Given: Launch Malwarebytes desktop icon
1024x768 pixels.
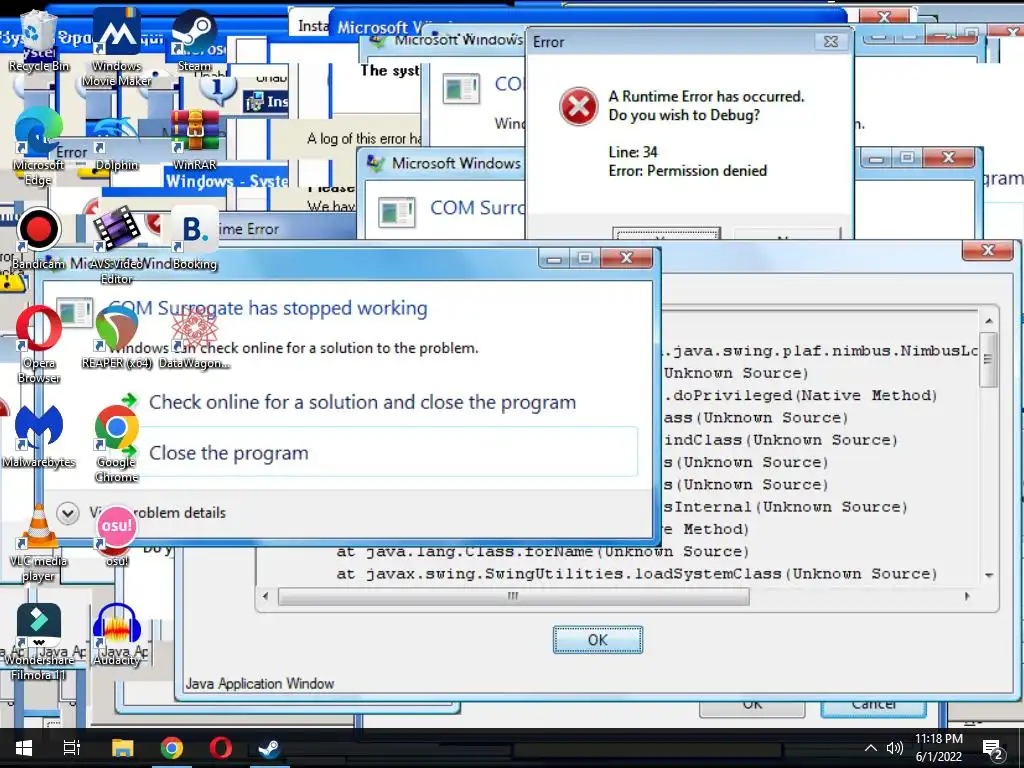Looking at the screenshot, I should point(39,435).
